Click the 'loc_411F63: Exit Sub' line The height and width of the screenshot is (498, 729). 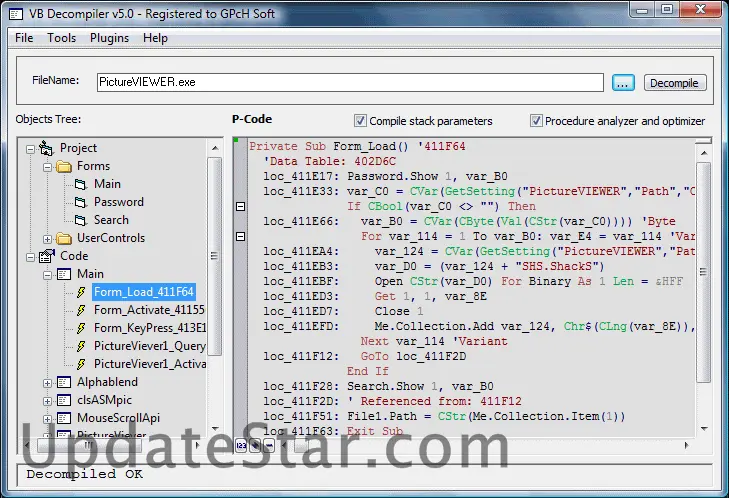pyautogui.click(x=333, y=431)
